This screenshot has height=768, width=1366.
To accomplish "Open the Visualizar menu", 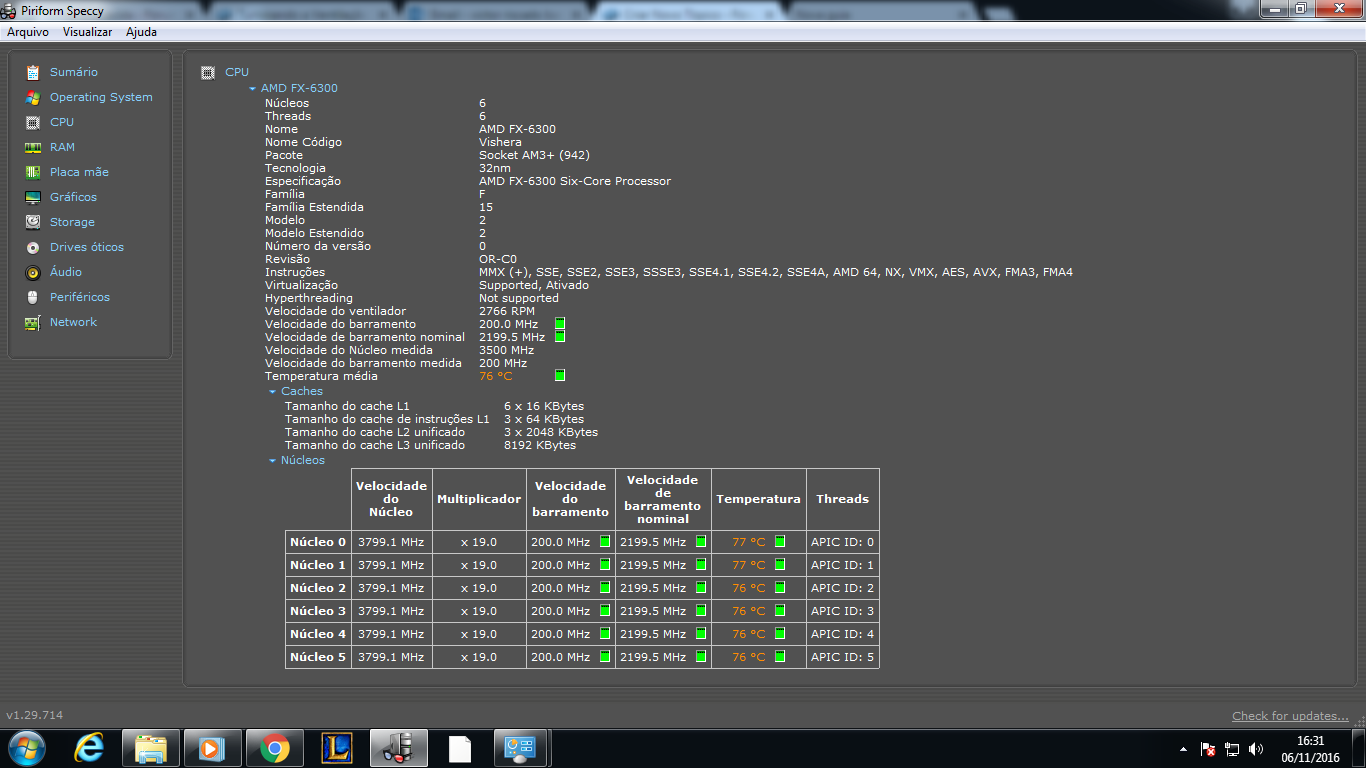I will 87,32.
